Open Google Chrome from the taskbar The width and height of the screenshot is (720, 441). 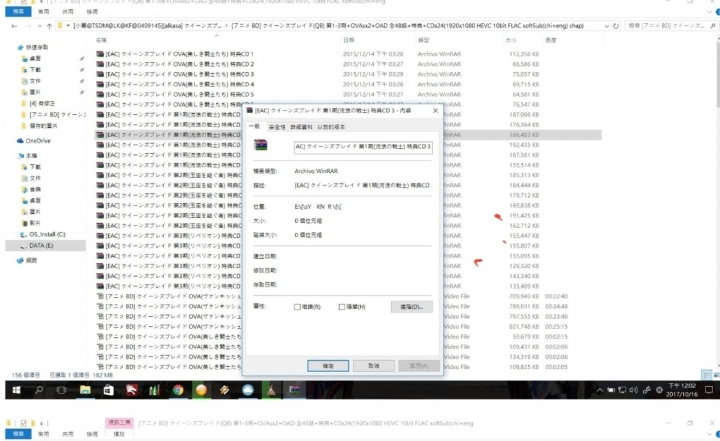pos(178,390)
